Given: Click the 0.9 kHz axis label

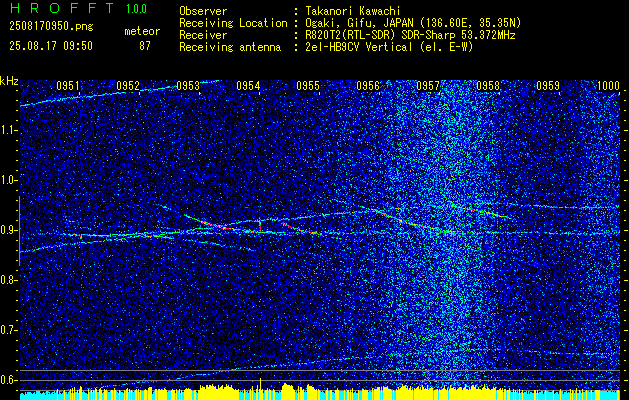Looking at the screenshot, I should coord(7,230).
